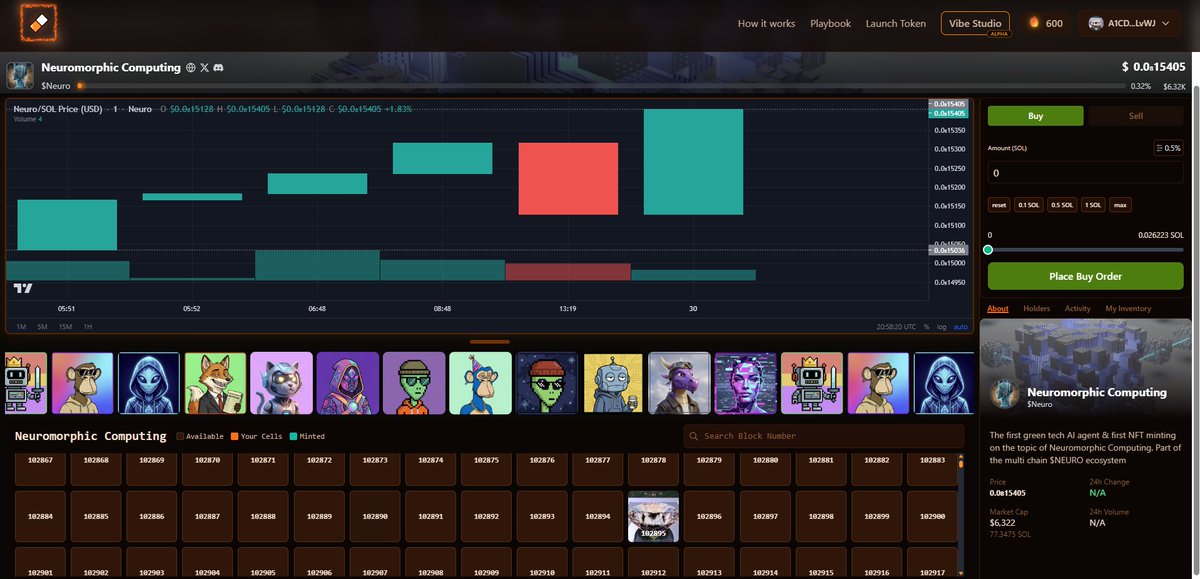
Task: Toggle auto scale on the chart
Action: coord(961,327)
